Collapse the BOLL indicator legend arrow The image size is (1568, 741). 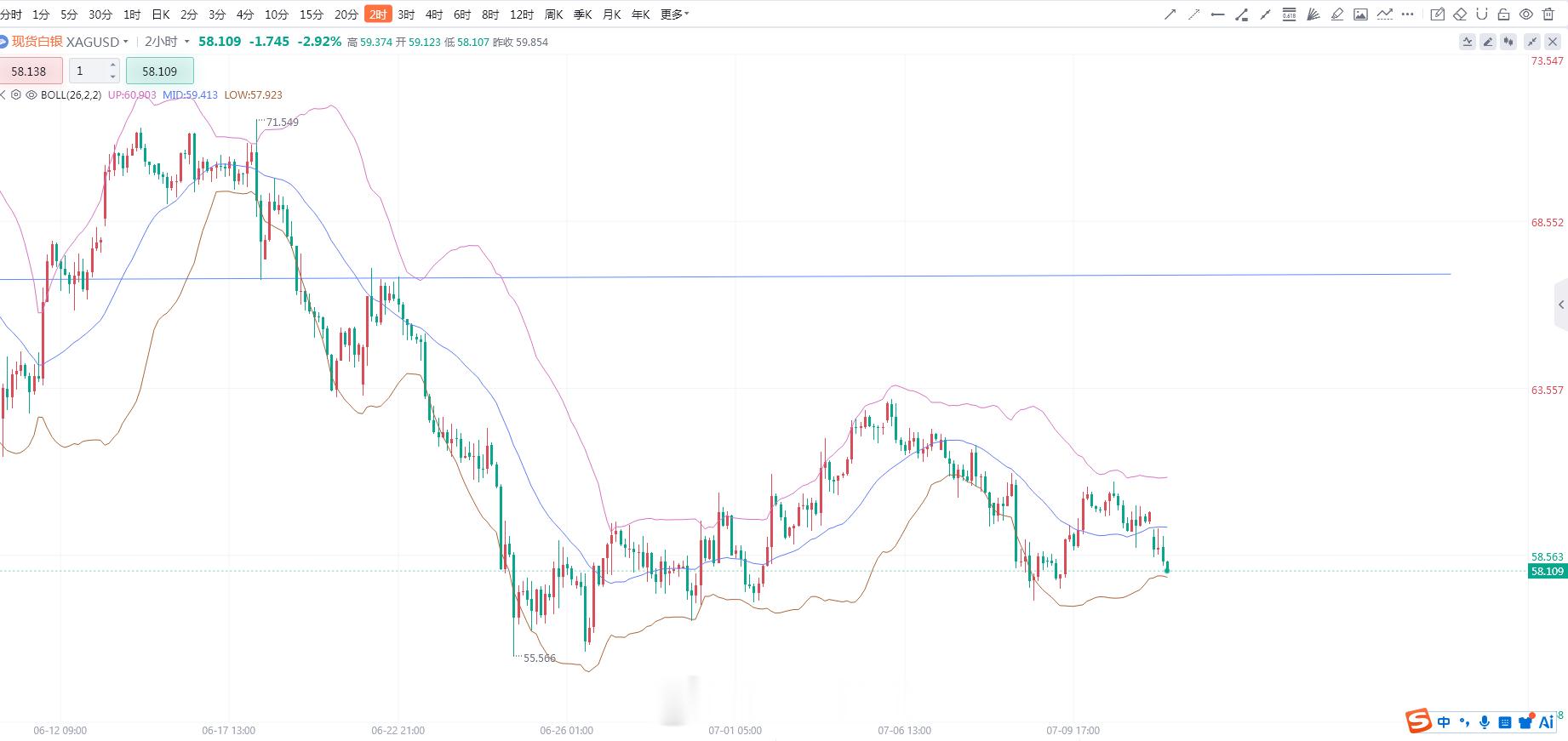click(3, 95)
